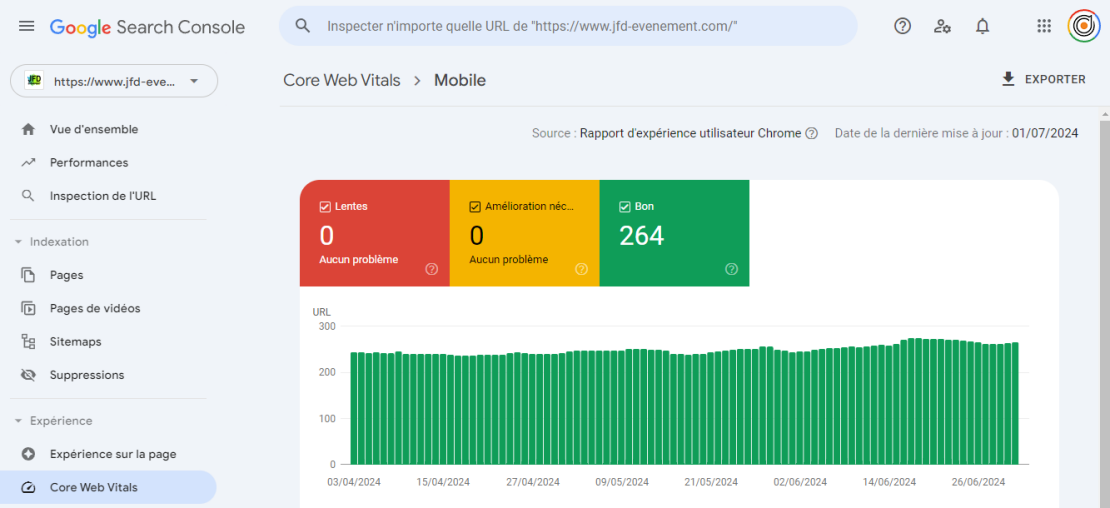Click the help icon in Bon card
The image size is (1110, 508).
pos(731,269)
